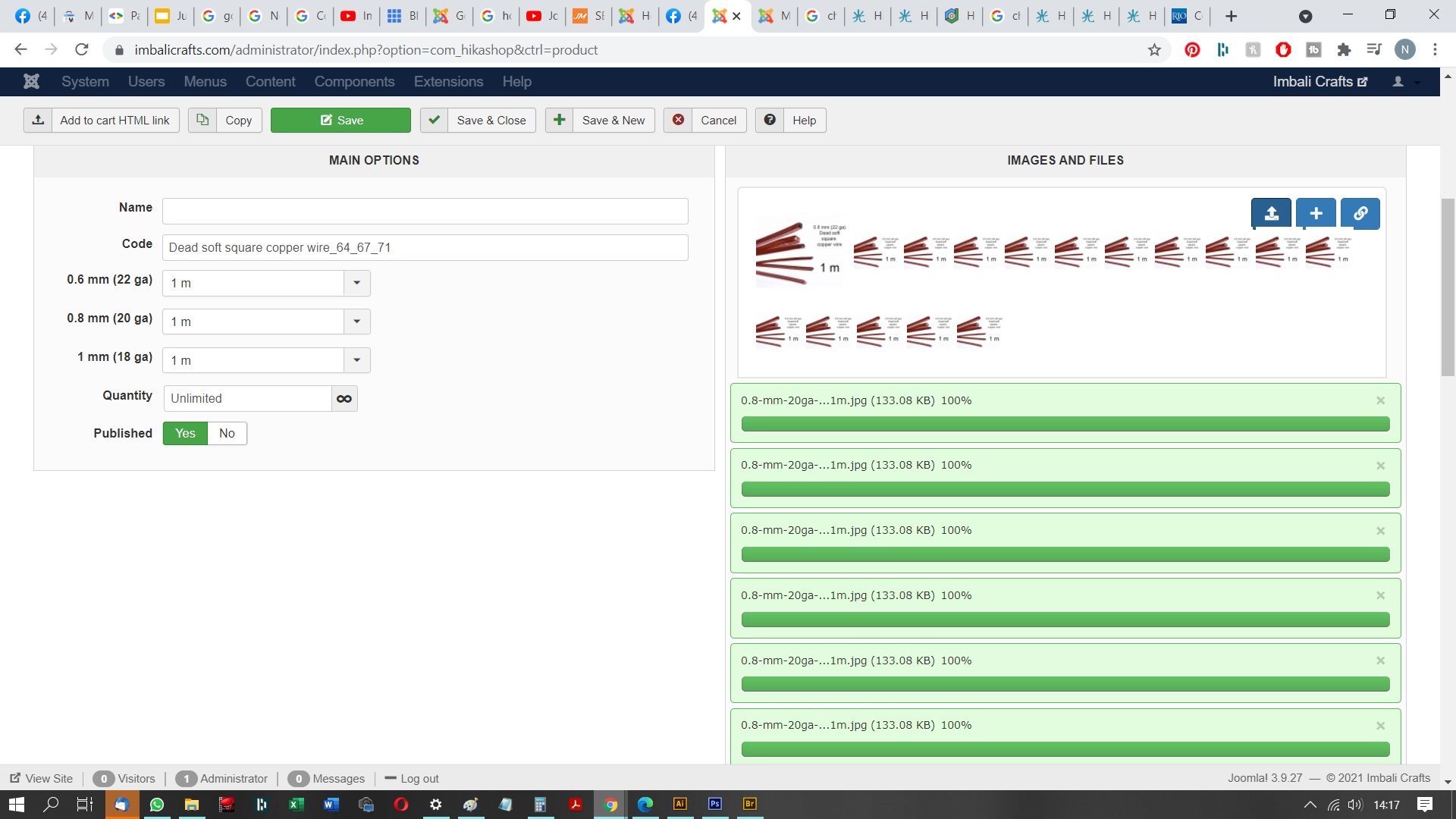The image size is (1456, 819).
Task: Click the Joomla logo in admin bar
Action: tap(31, 81)
